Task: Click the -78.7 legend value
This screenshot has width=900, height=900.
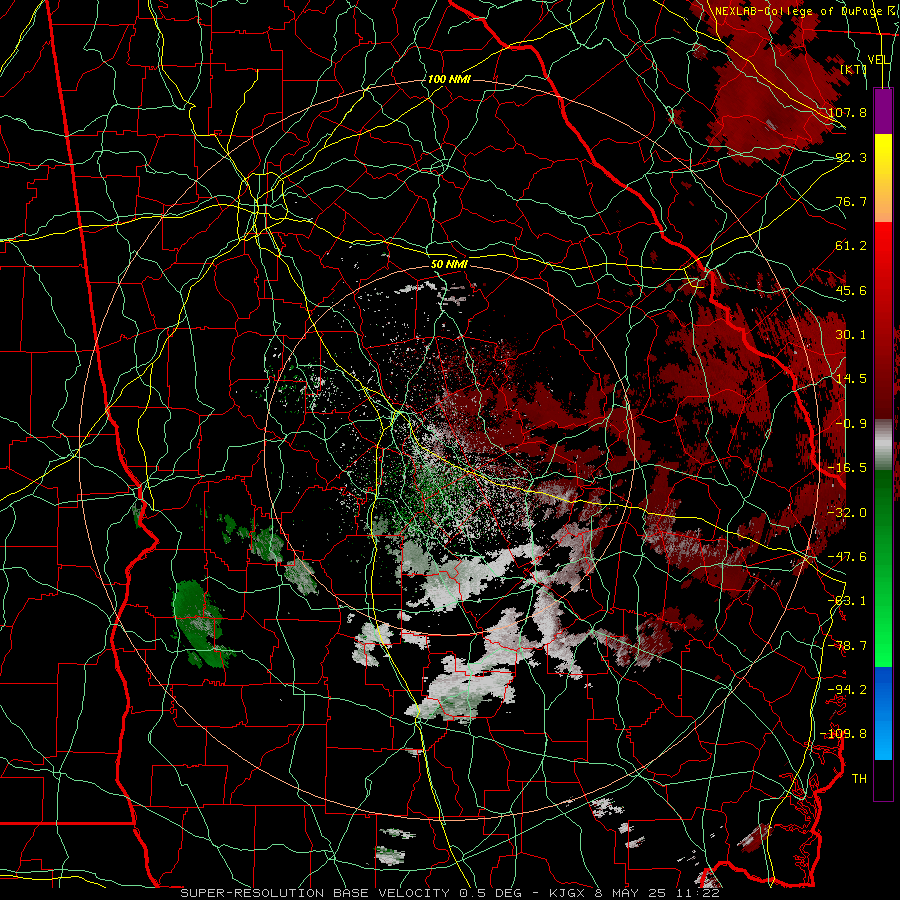Action: pos(847,645)
